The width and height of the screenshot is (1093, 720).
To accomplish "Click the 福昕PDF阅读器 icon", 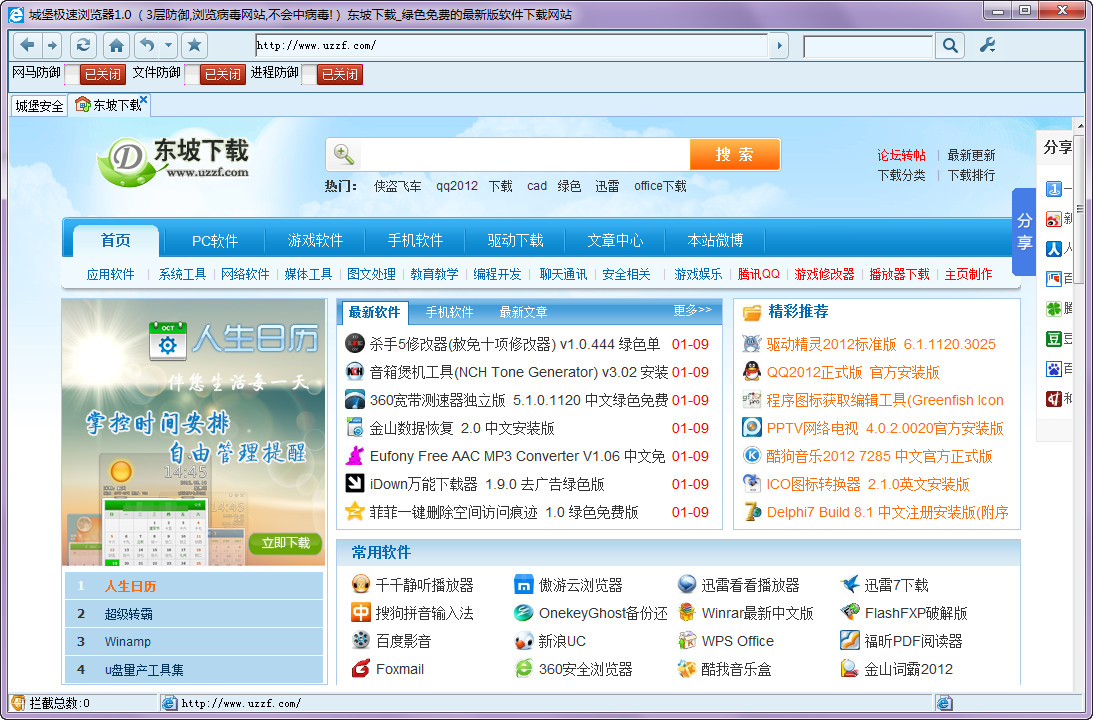I will pyautogui.click(x=849, y=640).
